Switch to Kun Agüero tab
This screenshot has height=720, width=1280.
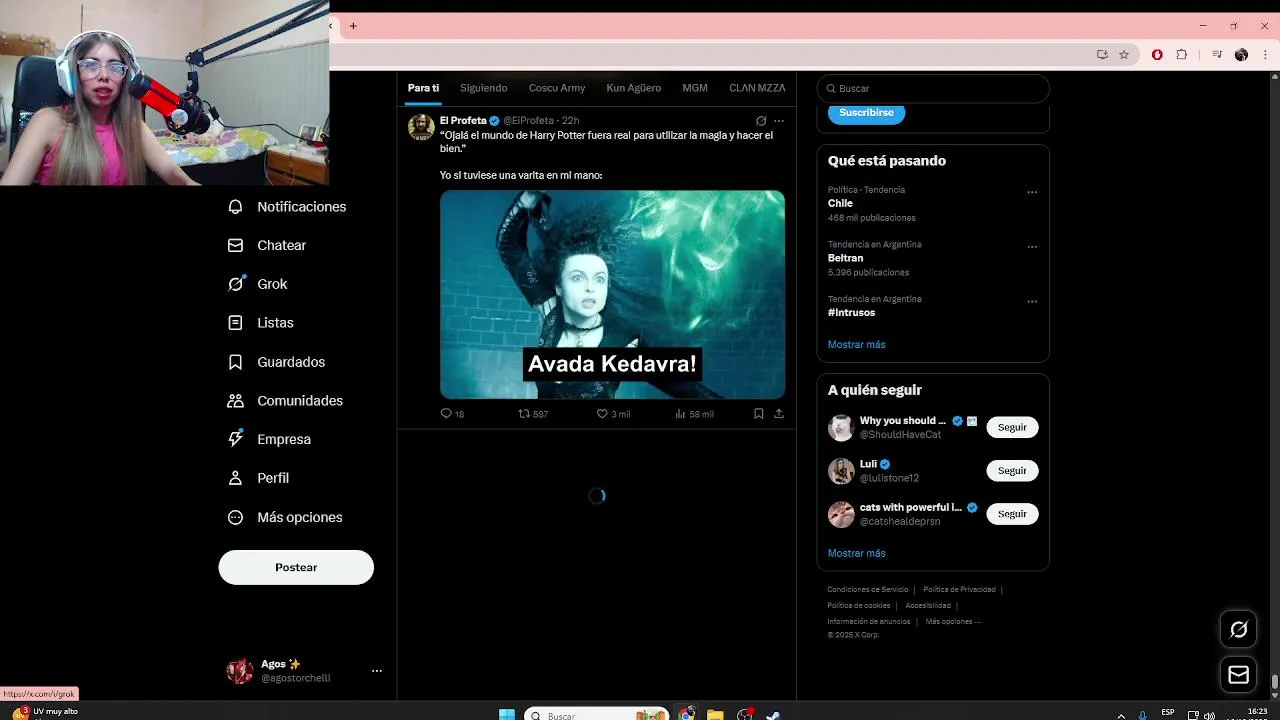pyautogui.click(x=634, y=88)
